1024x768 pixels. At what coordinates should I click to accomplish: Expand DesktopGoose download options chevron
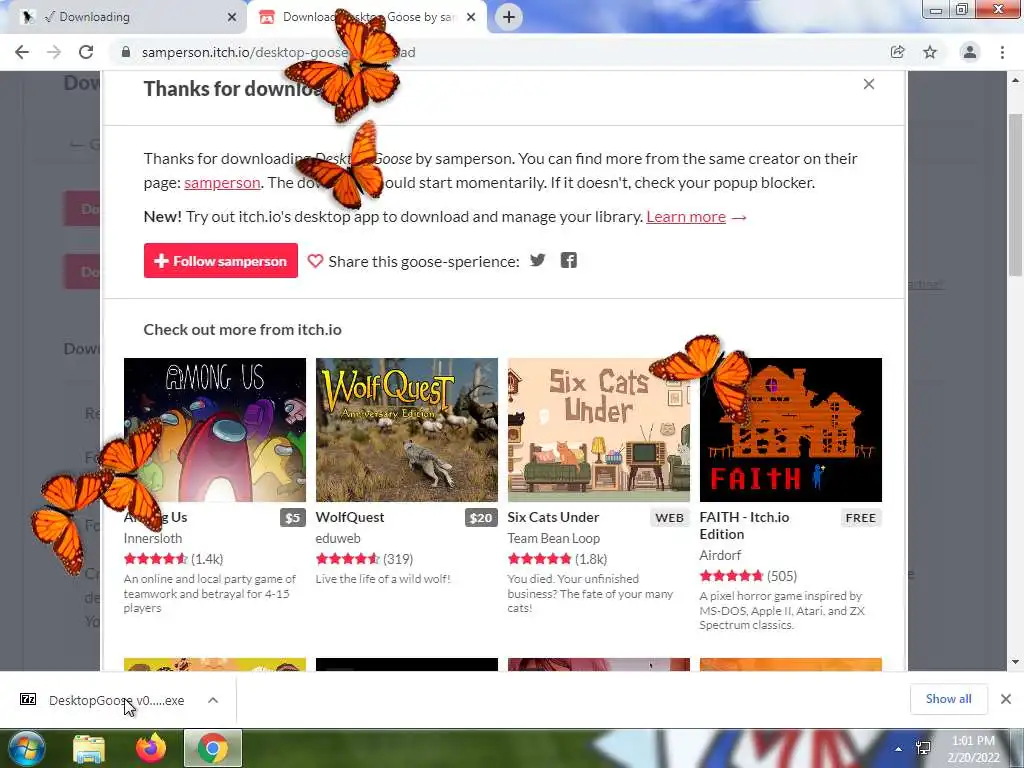[x=213, y=700]
